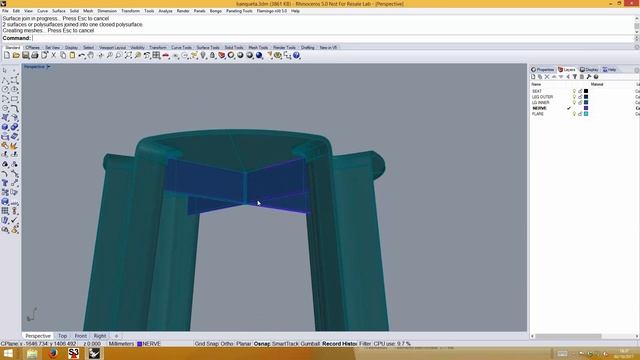The width and height of the screenshot is (640, 360).
Task: Open the File menu
Action: coord(5,11)
